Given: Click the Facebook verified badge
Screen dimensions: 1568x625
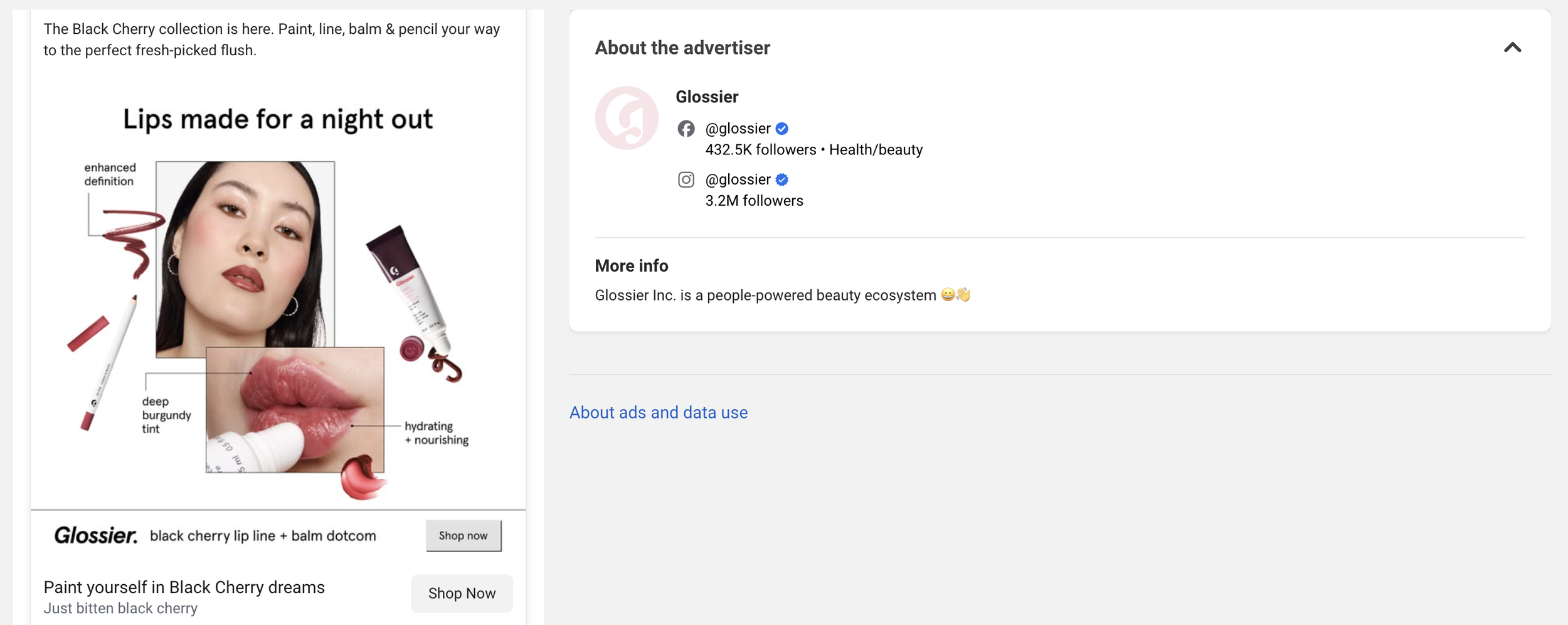Looking at the screenshot, I should 781,129.
